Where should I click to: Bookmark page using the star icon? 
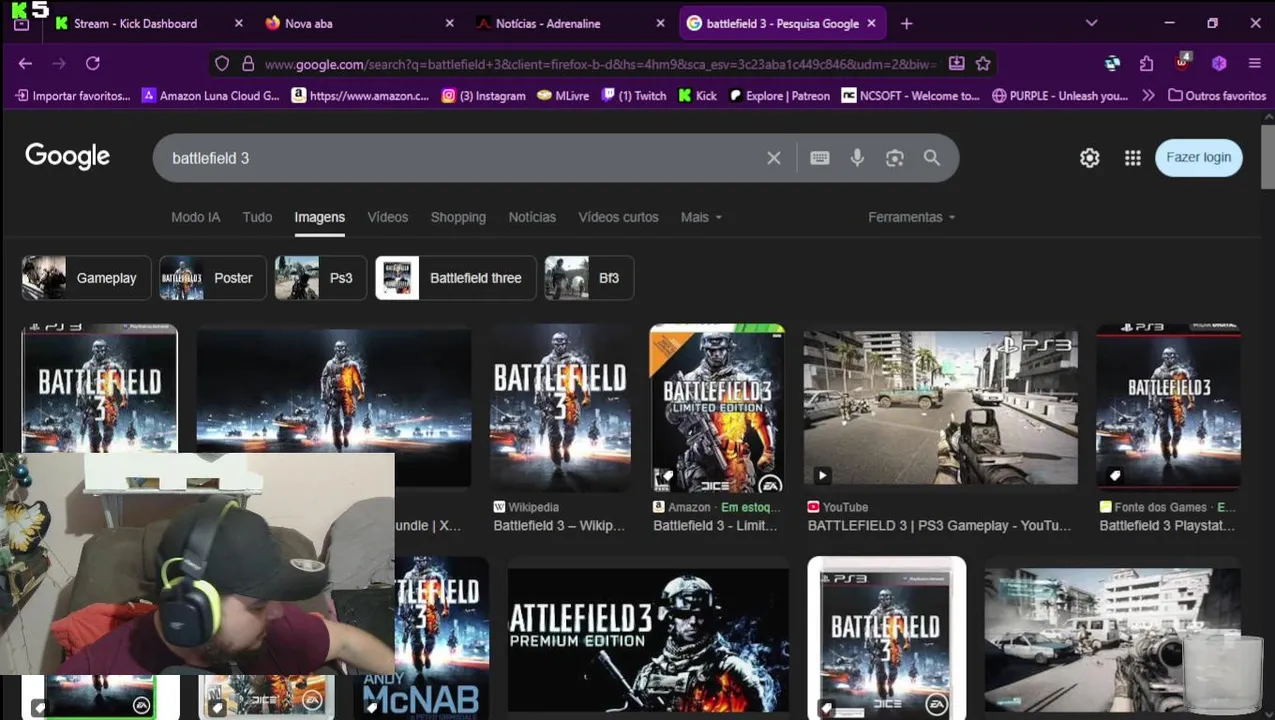point(983,63)
